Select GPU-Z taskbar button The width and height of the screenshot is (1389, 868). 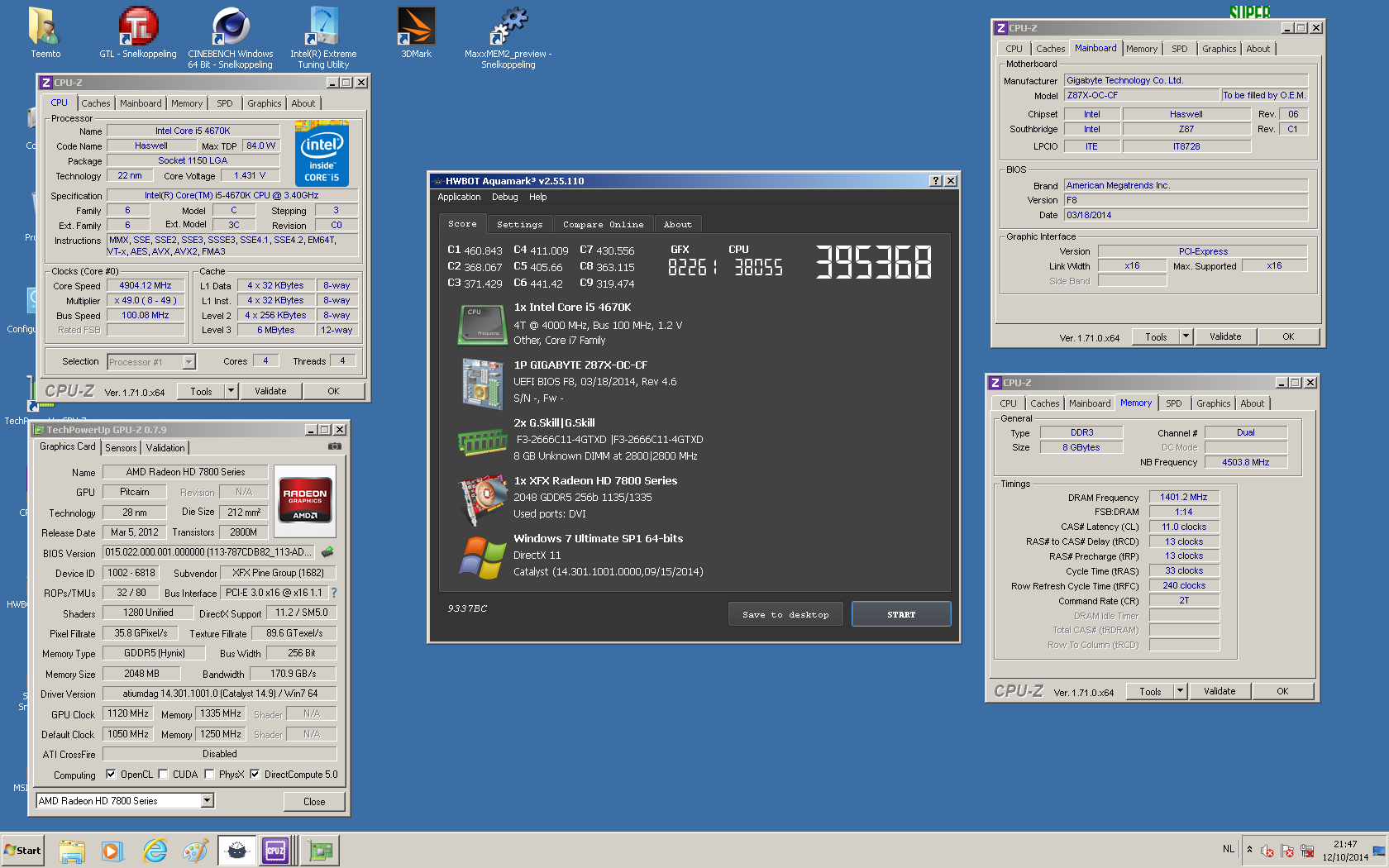click(319, 851)
